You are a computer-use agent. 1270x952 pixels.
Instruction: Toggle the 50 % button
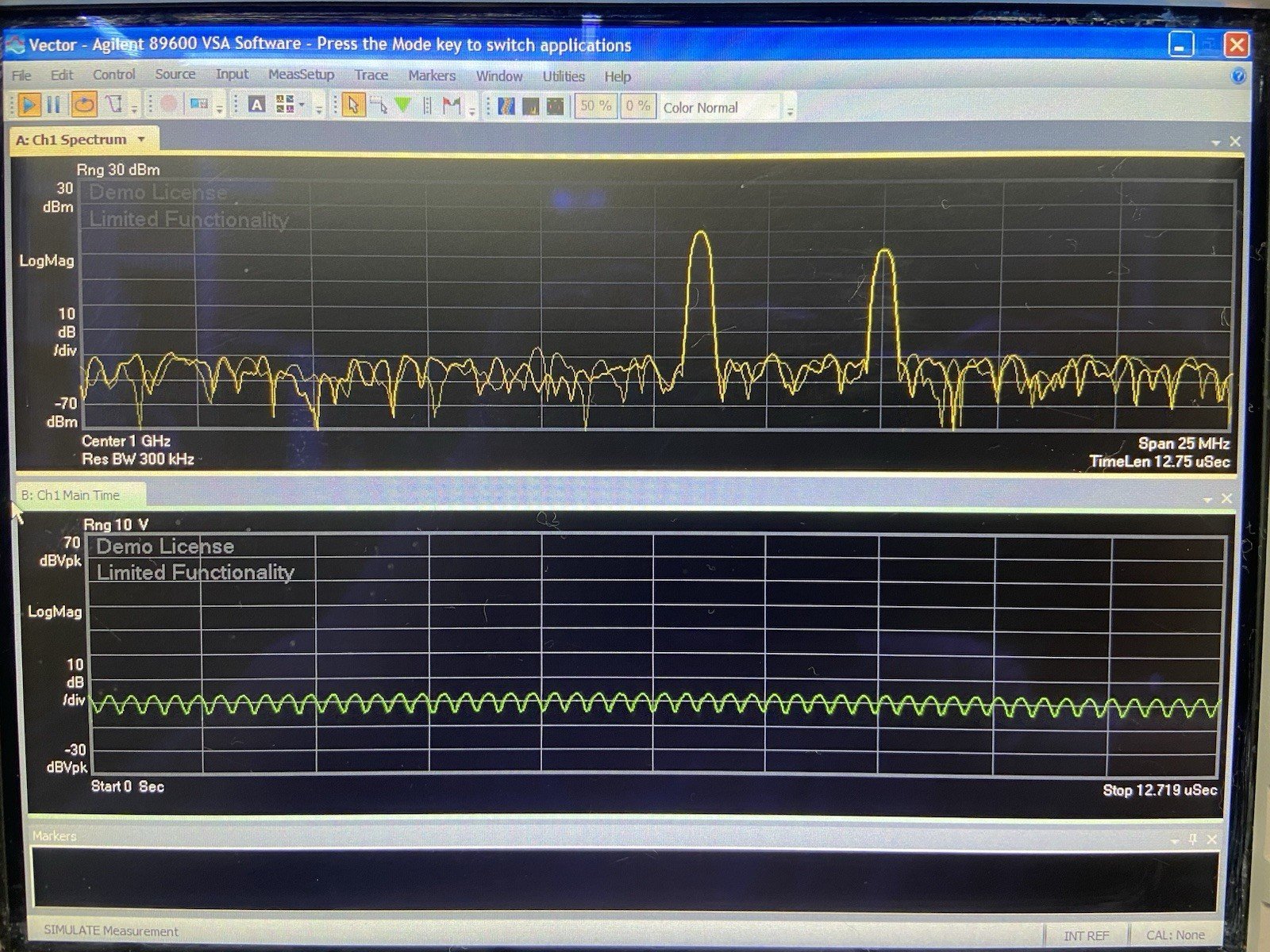point(595,106)
